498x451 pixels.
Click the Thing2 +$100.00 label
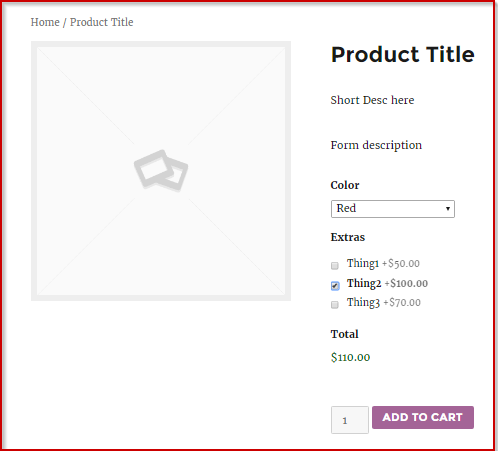(387, 284)
